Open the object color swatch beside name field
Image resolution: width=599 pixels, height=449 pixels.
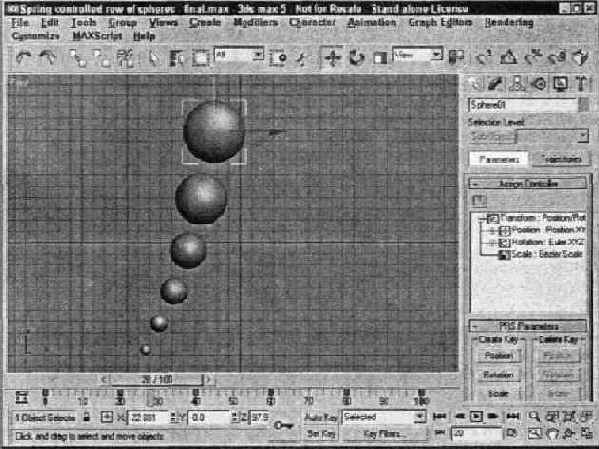(x=584, y=105)
